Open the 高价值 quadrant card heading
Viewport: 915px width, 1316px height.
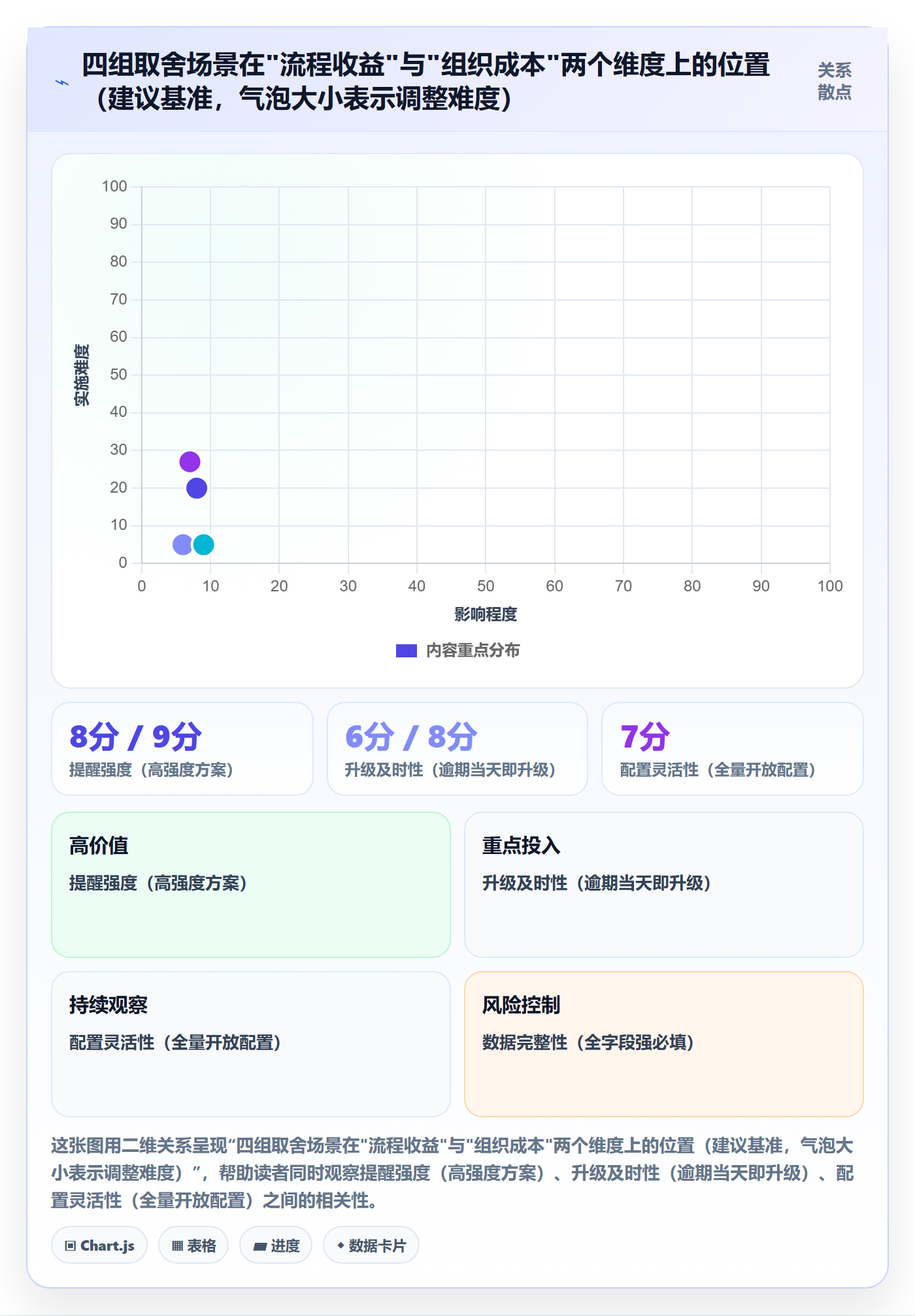point(99,846)
